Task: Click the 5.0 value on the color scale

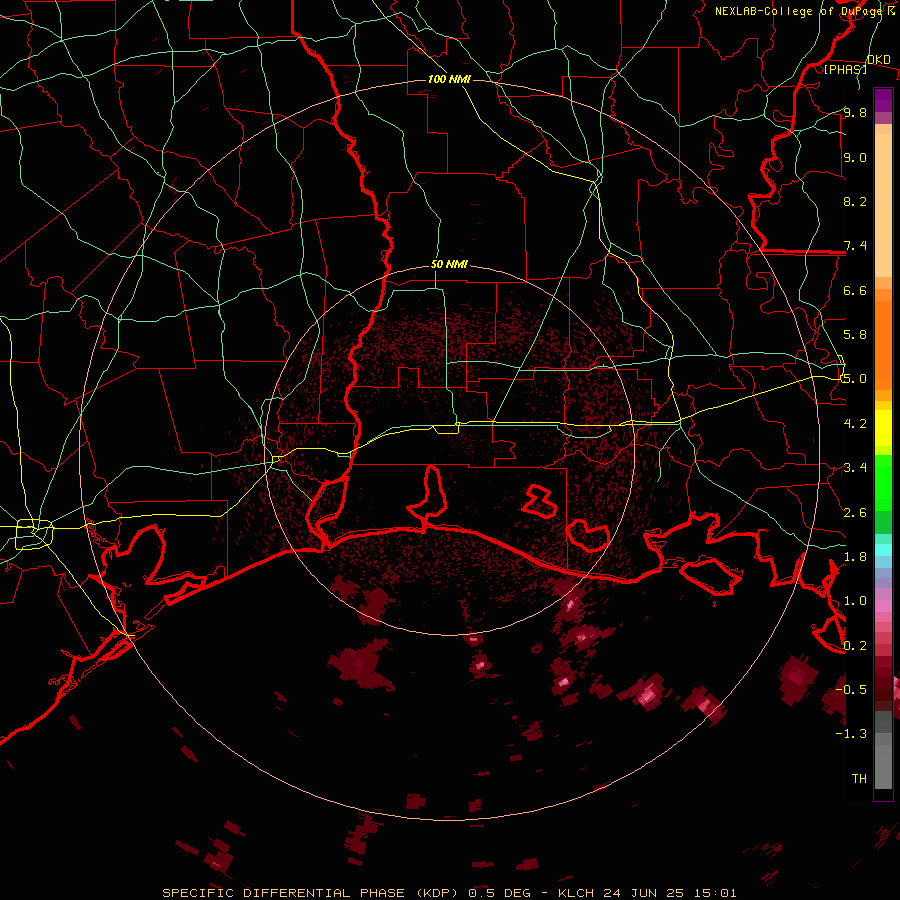Action: pos(855,379)
